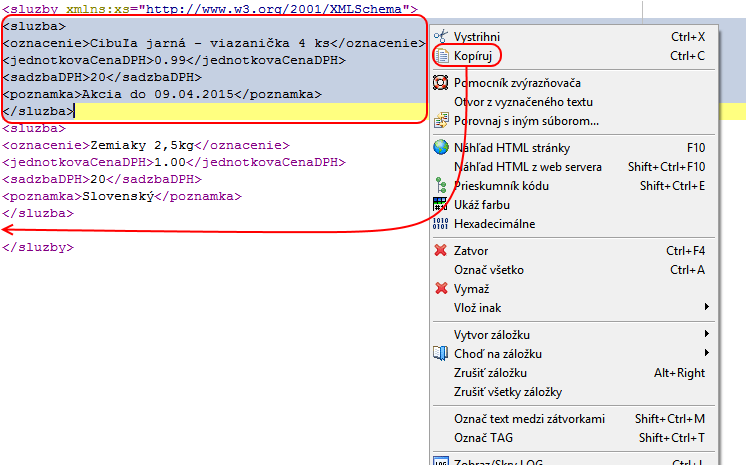The image size is (746, 465).
Task: Click the globe icon for Náhľad HTML stránky
Action: click(441, 148)
